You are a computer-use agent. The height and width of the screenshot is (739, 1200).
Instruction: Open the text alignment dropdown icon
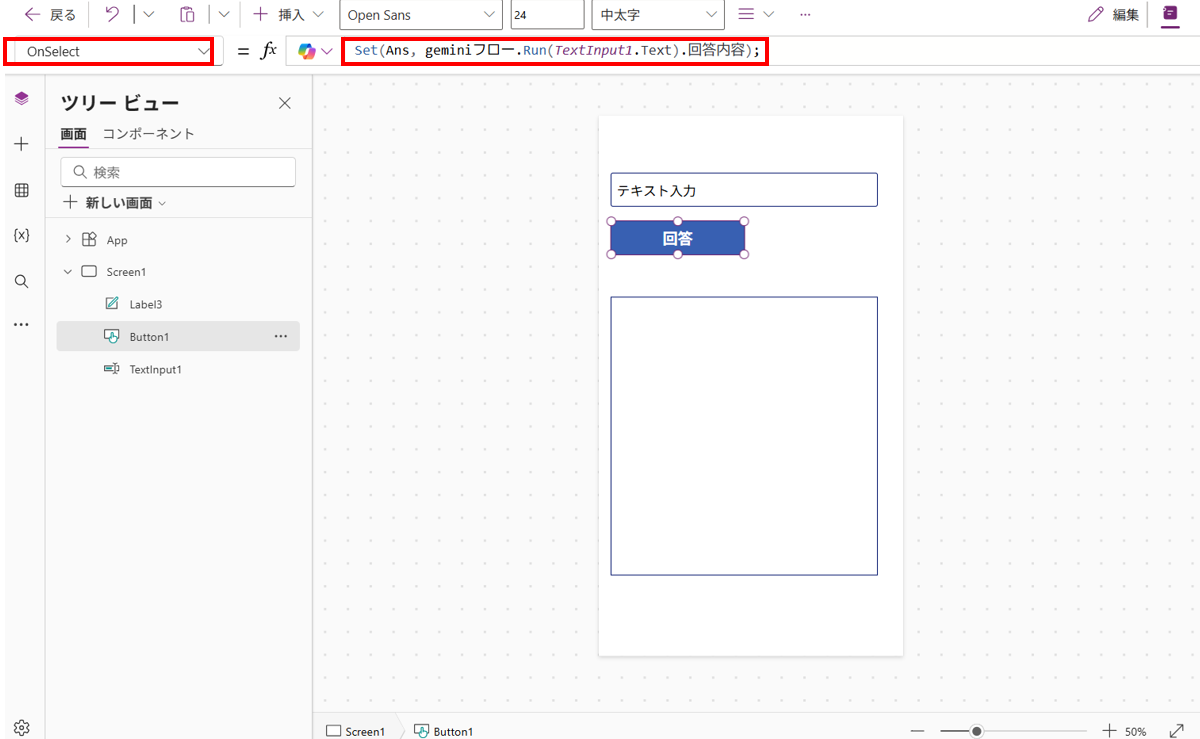click(x=756, y=15)
